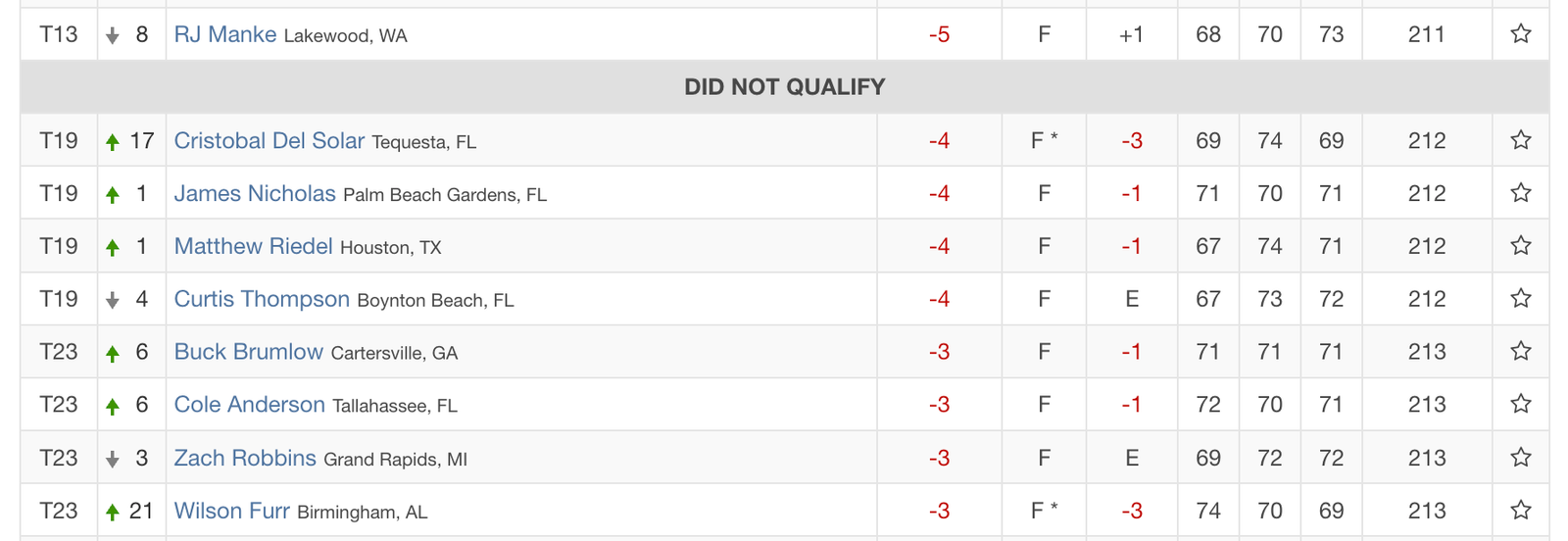
Task: Click the star in Buck Brumlow's row
Action: (x=1520, y=352)
